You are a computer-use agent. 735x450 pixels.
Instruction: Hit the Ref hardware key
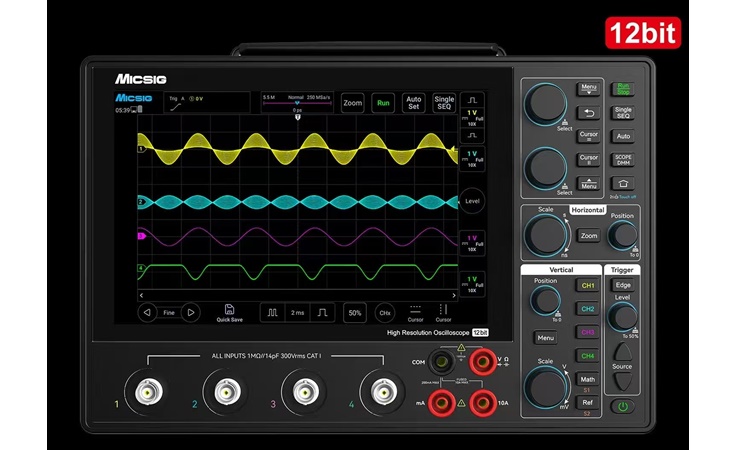587,402
